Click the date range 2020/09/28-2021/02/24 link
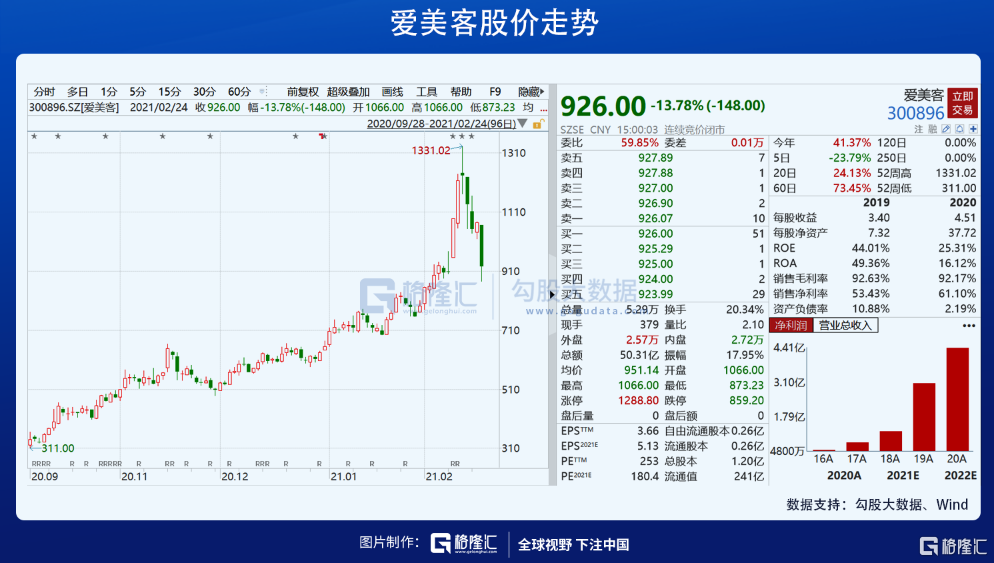Image resolution: width=994 pixels, height=563 pixels. (x=441, y=124)
